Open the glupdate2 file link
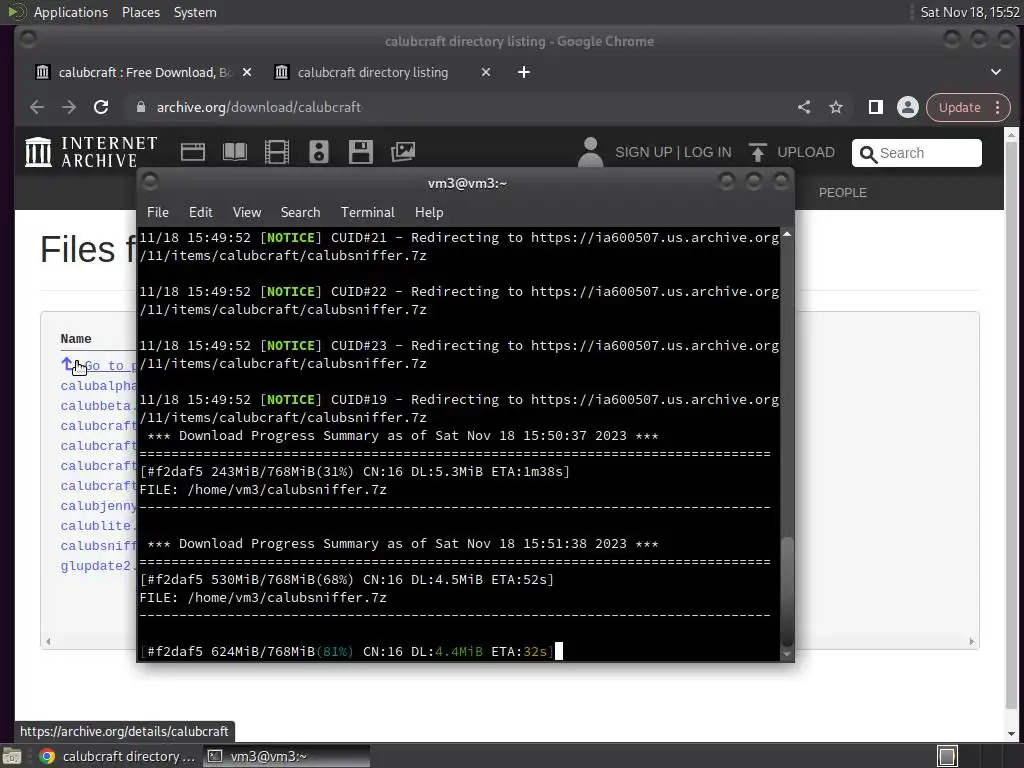Image resolution: width=1024 pixels, height=768 pixels. point(98,566)
